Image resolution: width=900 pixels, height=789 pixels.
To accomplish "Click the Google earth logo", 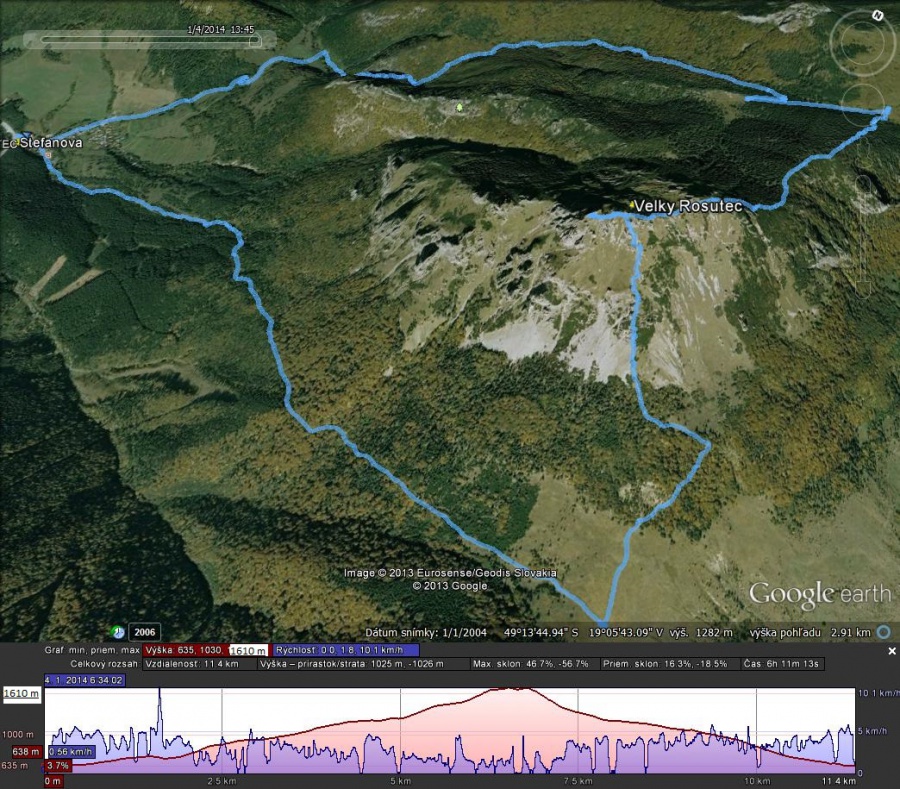I will click(819, 595).
